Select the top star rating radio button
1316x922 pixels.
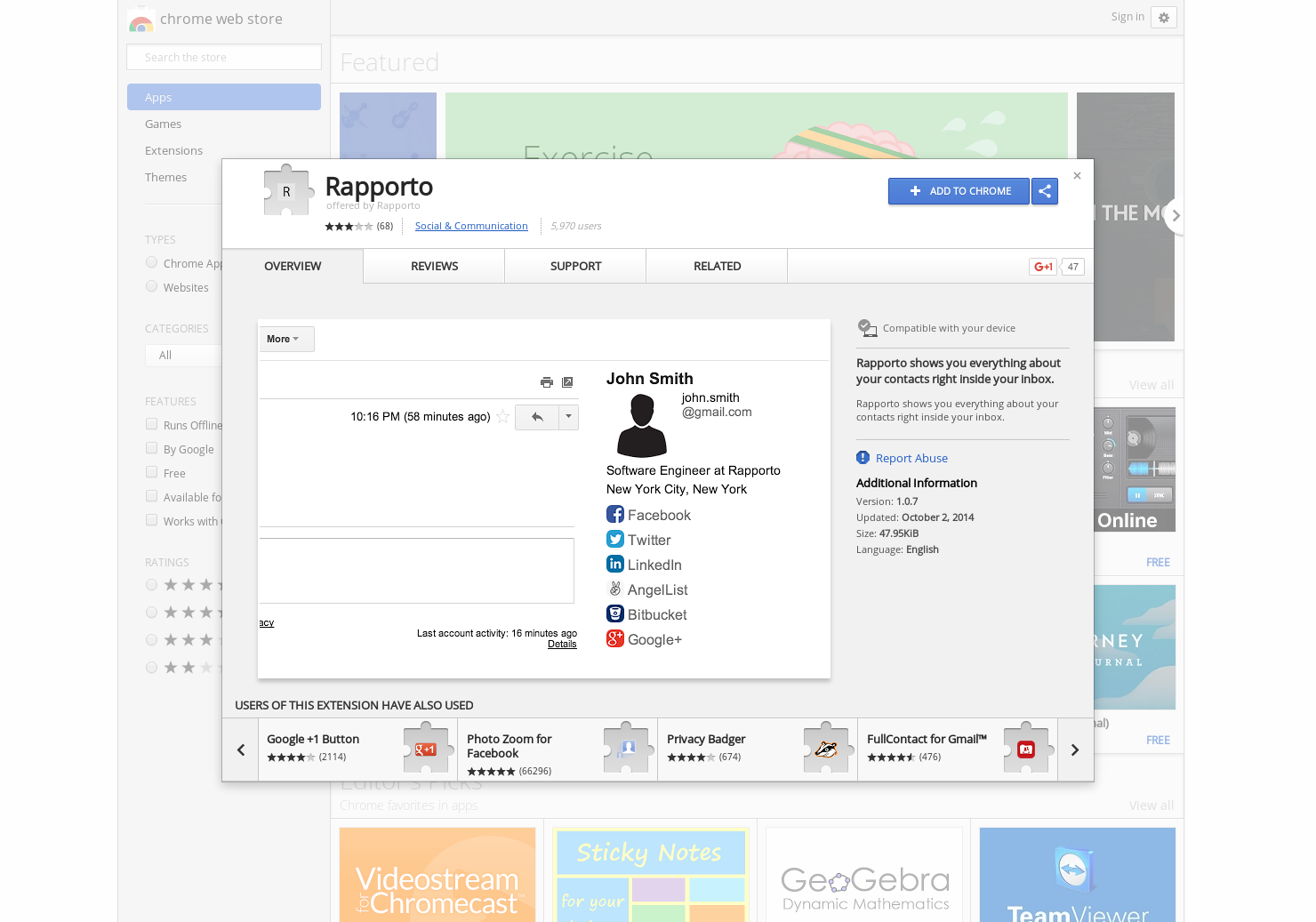coord(152,585)
